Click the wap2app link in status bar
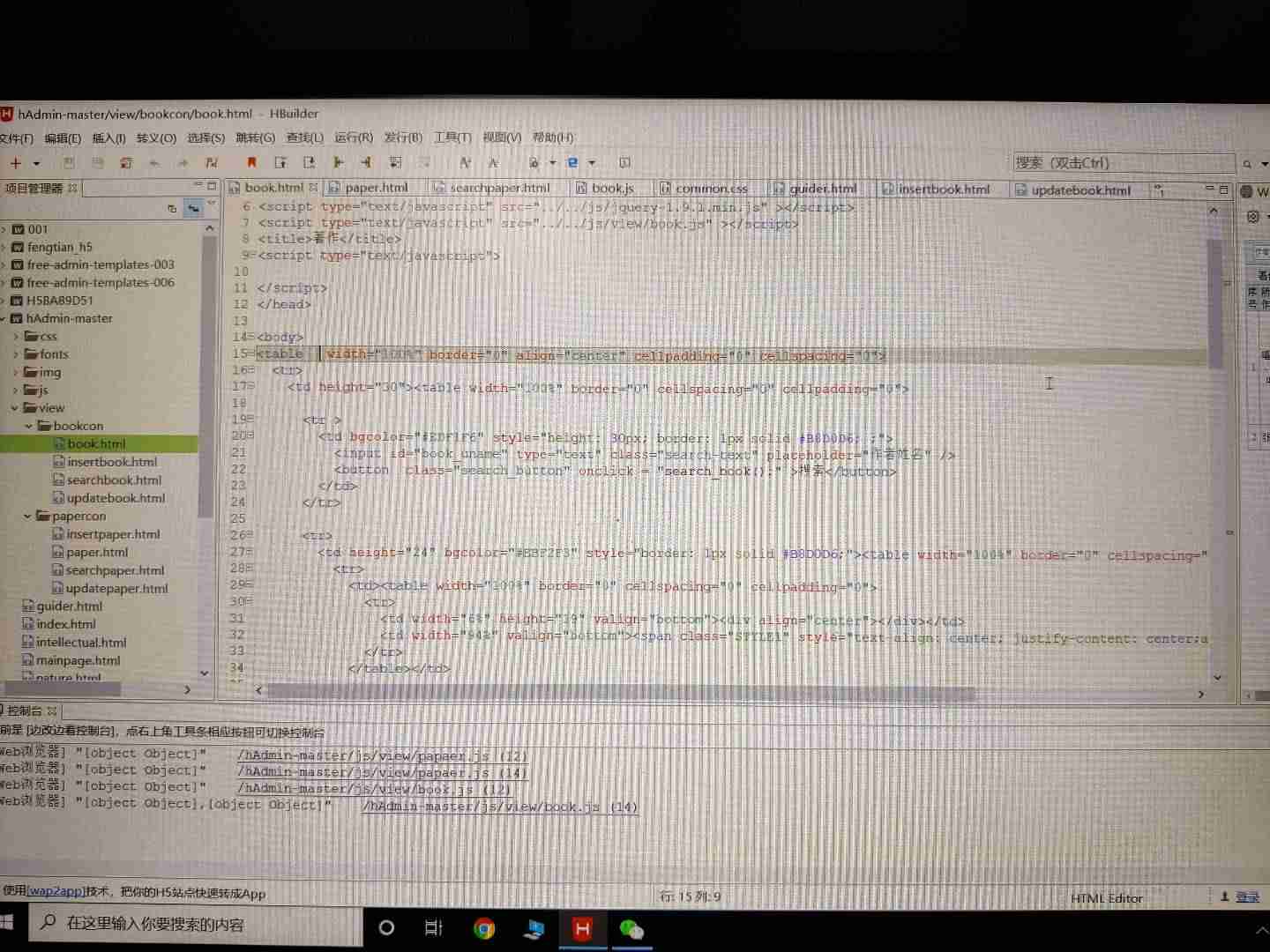 point(55,891)
